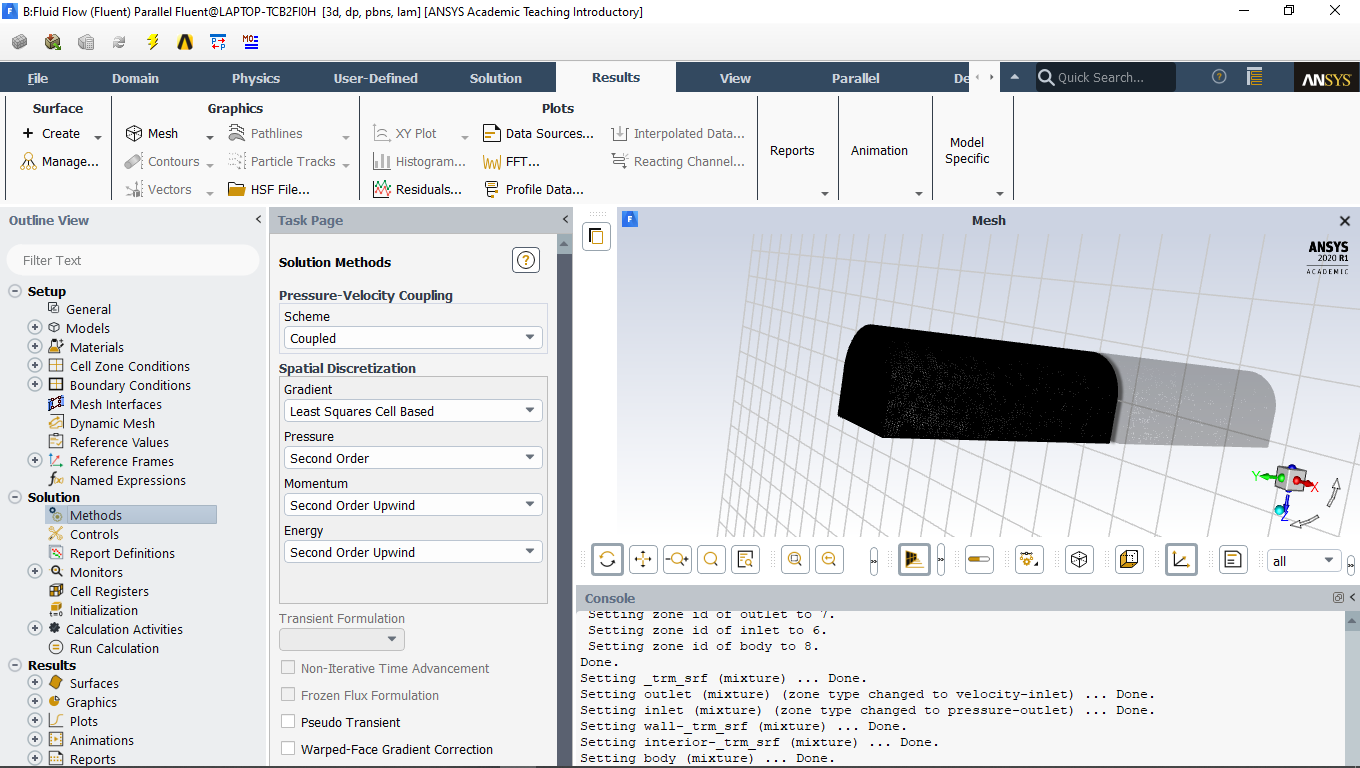The image size is (1360, 768).
Task: Enable the Pseudo Transient checkbox
Action: 288,722
